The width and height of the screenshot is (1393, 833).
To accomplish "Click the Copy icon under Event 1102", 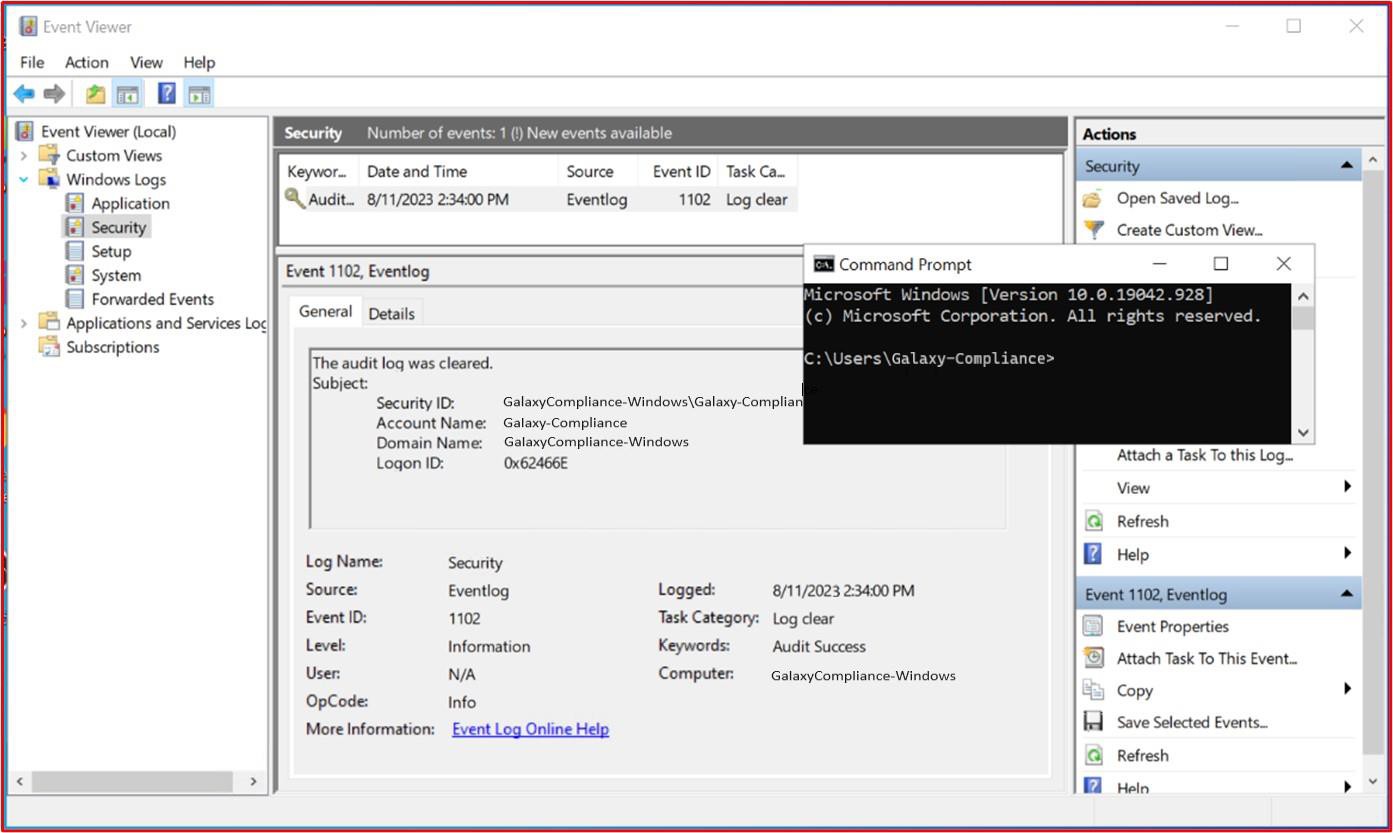I will (1092, 690).
